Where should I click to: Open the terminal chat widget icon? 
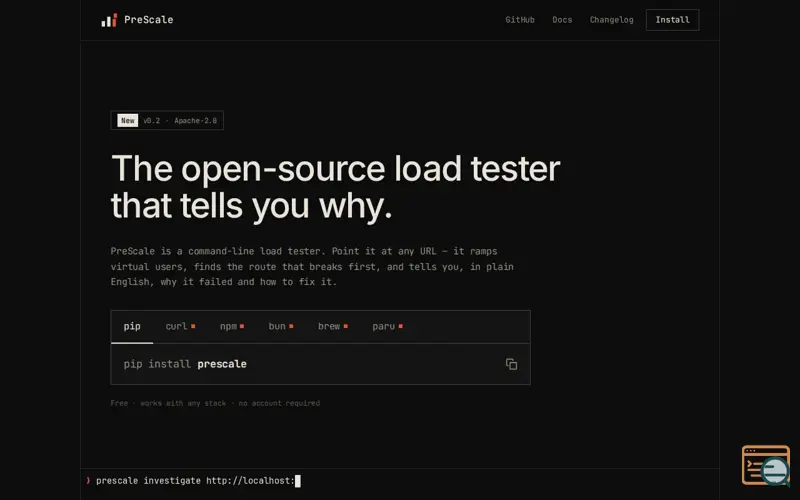tap(766, 465)
